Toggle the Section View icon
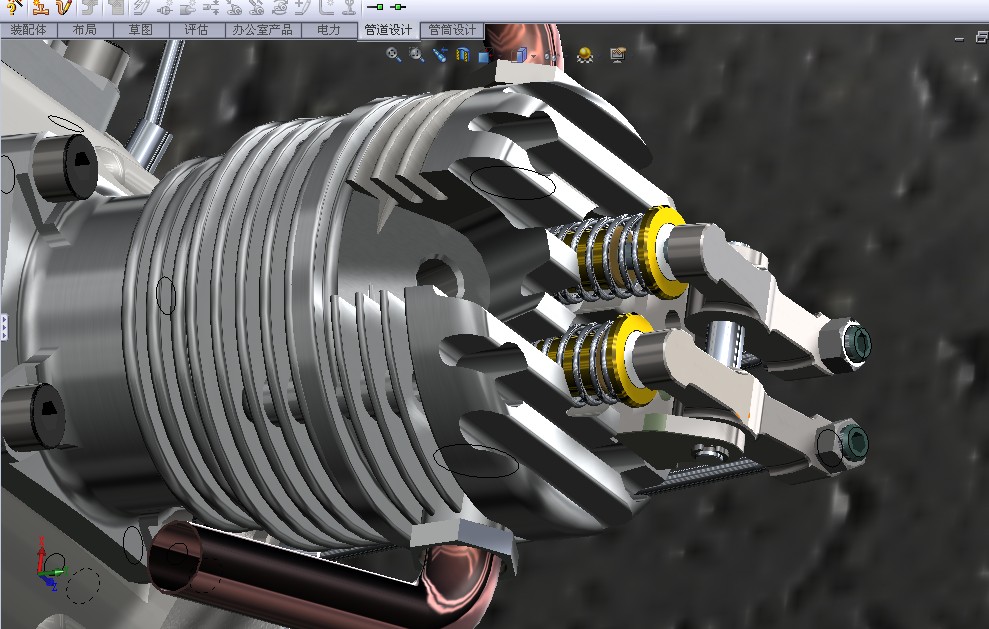The image size is (989, 629). pyautogui.click(x=462, y=55)
